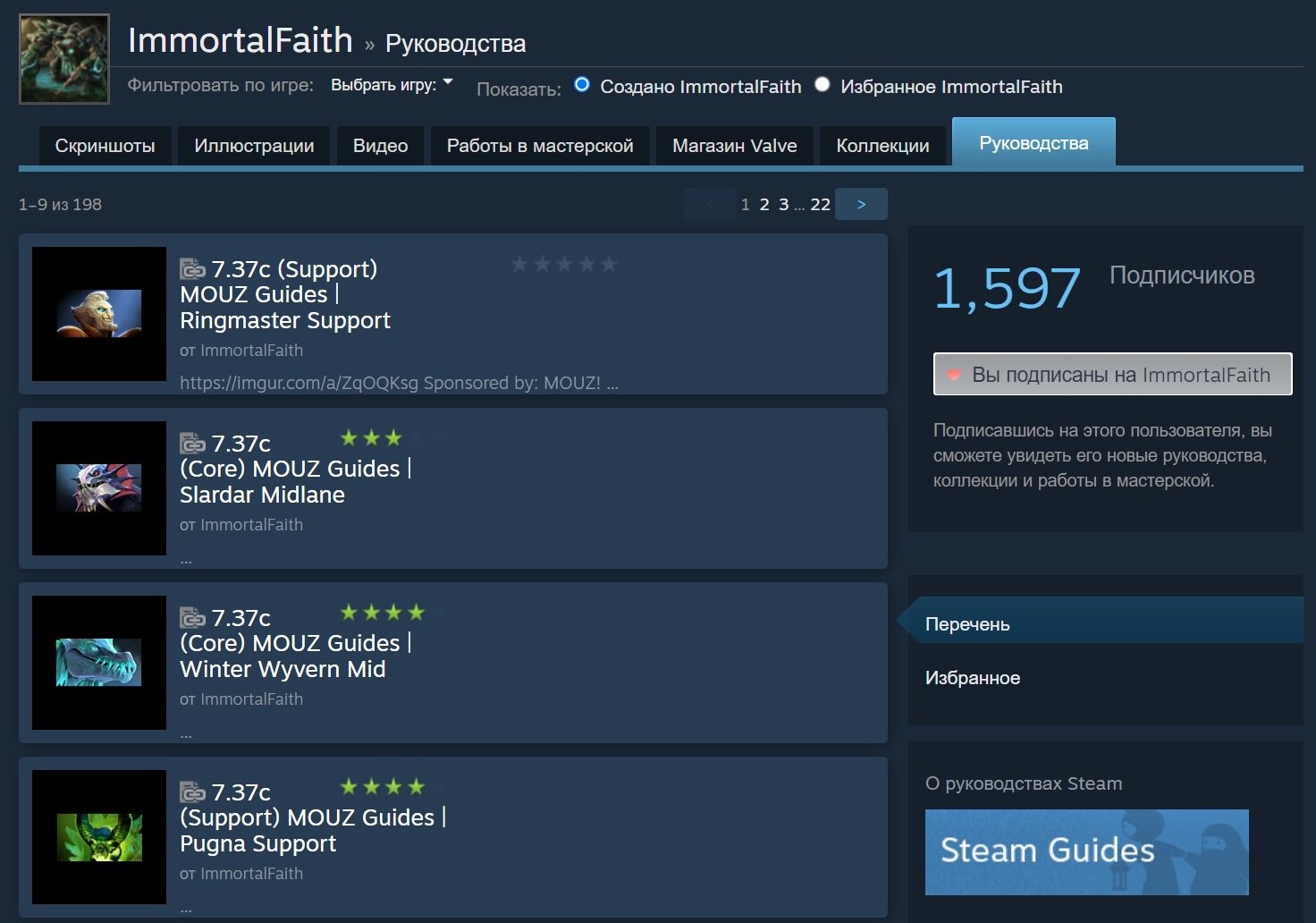Click the guide icon beside Ringmaster Support title
1316x923 pixels.
(x=192, y=268)
